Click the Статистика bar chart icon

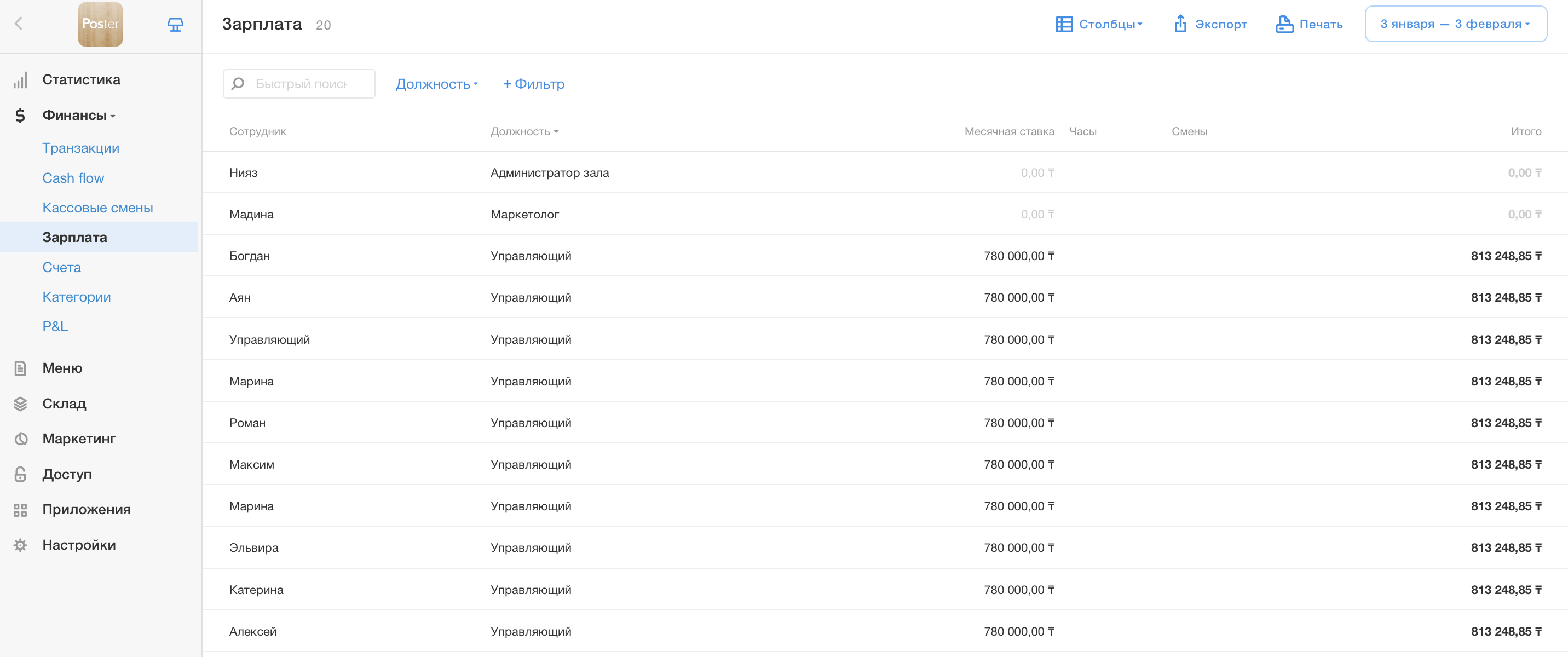click(x=20, y=80)
